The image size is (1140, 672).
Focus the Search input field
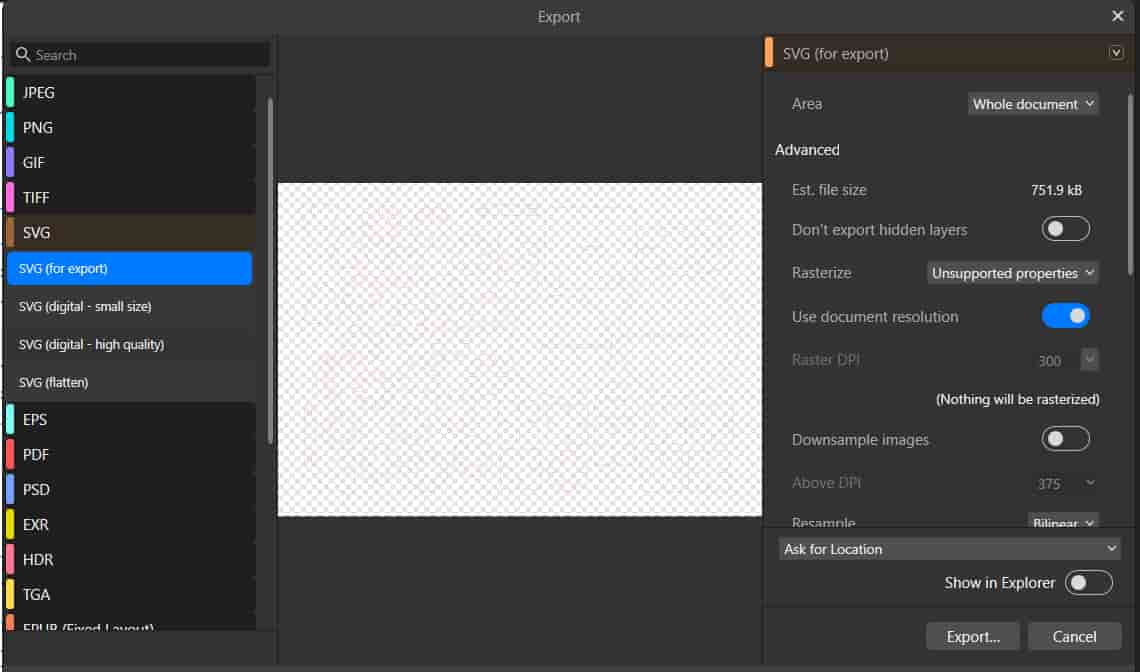(x=140, y=55)
